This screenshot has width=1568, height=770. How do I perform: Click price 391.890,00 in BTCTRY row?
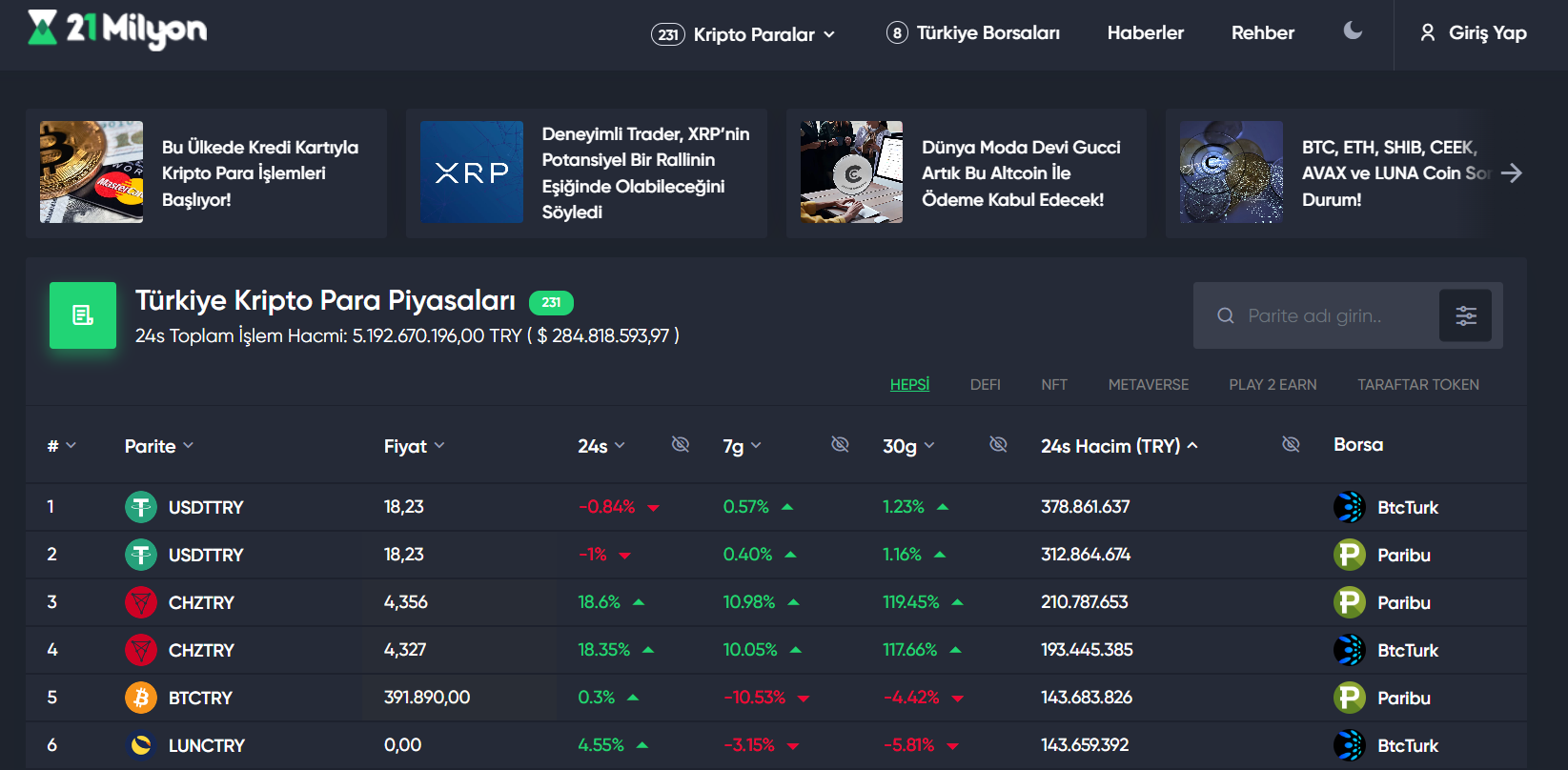[427, 698]
